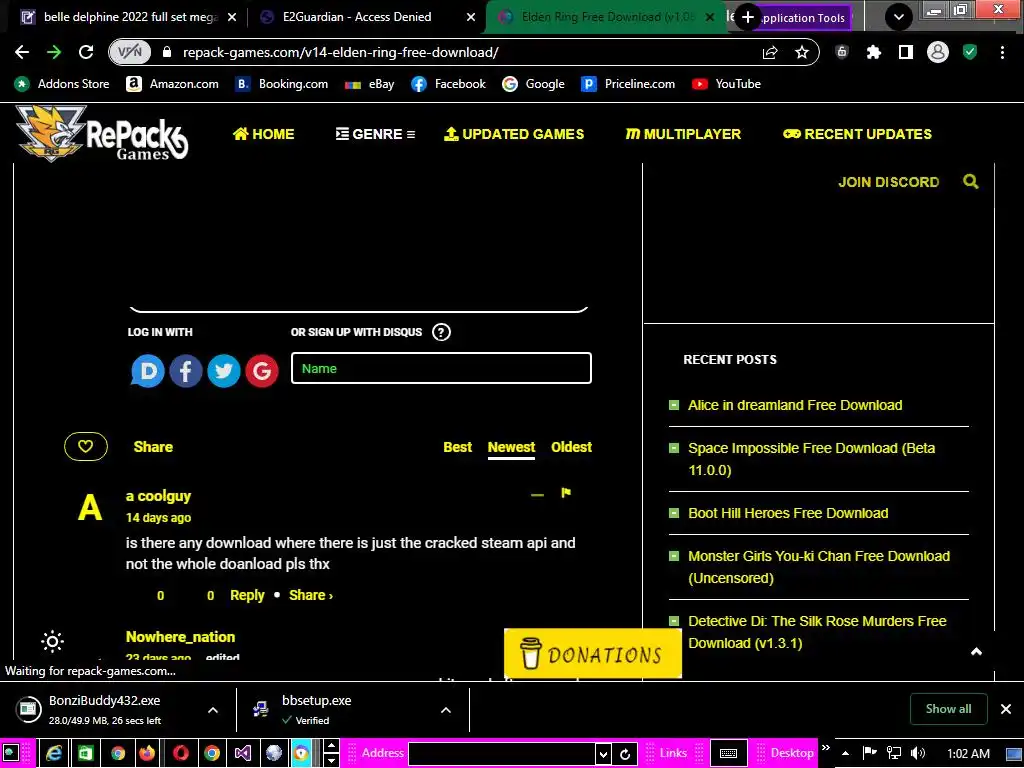
Task: Open the browser profile avatar
Action: click(x=938, y=52)
